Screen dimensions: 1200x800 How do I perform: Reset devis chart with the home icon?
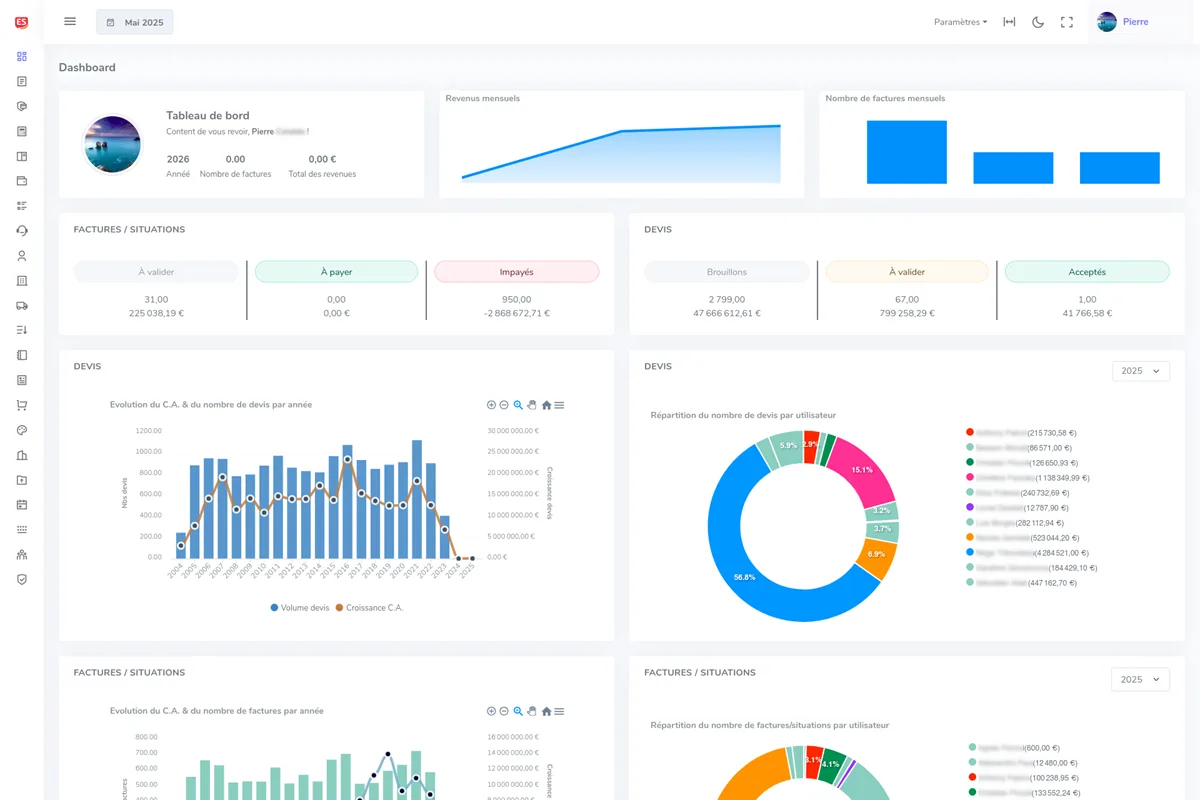[x=546, y=405]
